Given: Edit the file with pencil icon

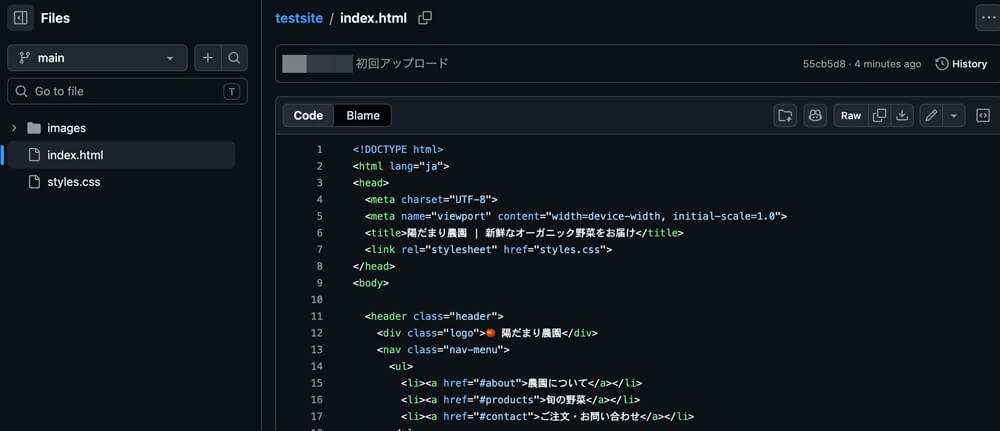Looking at the screenshot, I should click(931, 116).
